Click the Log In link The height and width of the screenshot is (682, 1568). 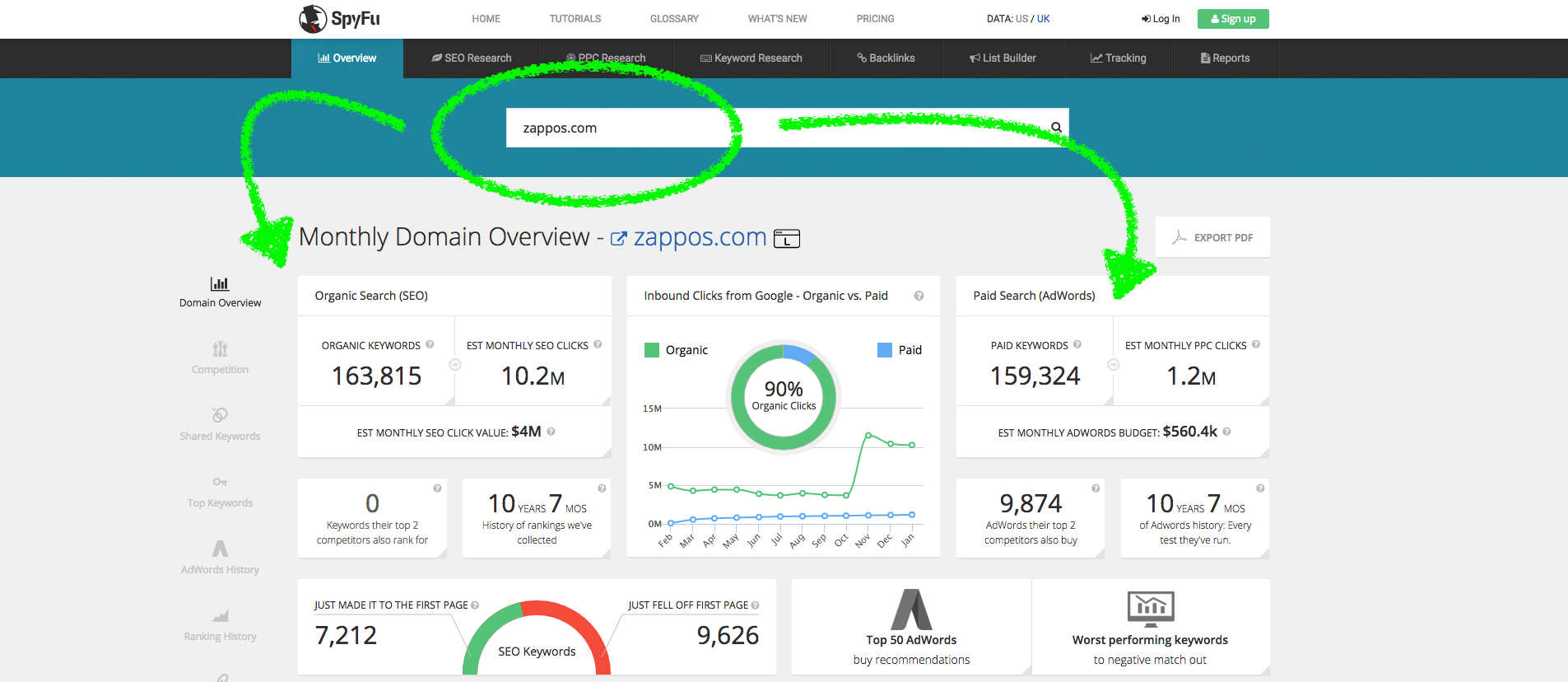[1161, 19]
